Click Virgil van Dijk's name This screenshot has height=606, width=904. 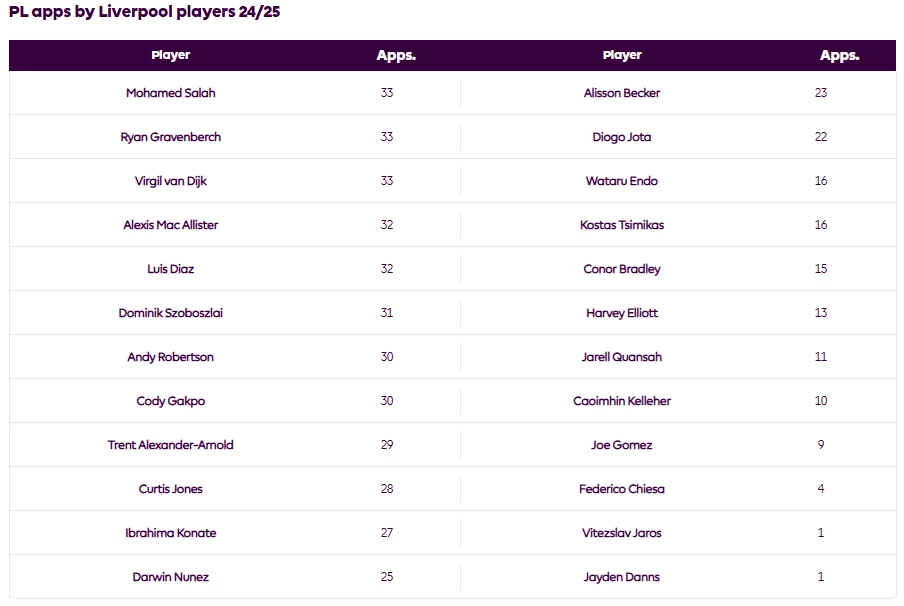click(170, 181)
